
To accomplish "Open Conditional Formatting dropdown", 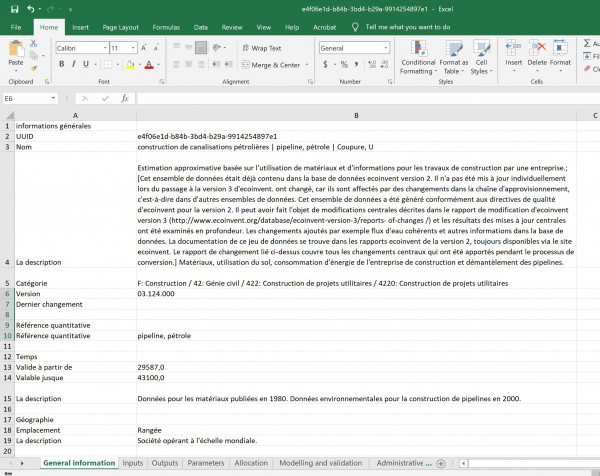I will (418, 57).
